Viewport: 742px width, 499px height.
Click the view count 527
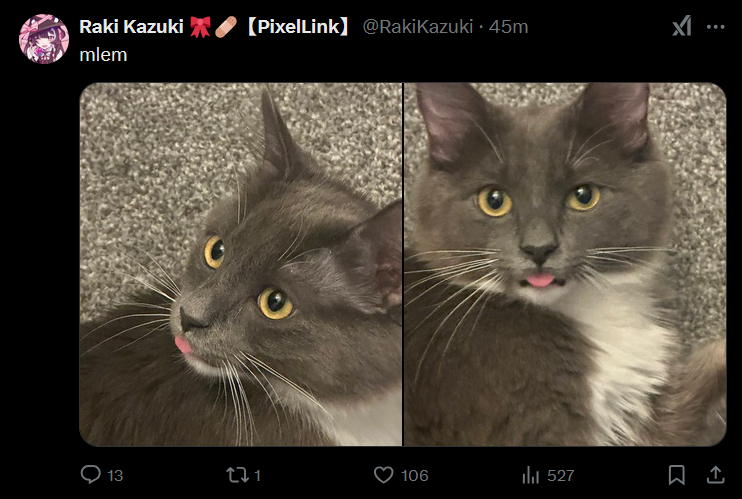pyautogui.click(x=560, y=475)
